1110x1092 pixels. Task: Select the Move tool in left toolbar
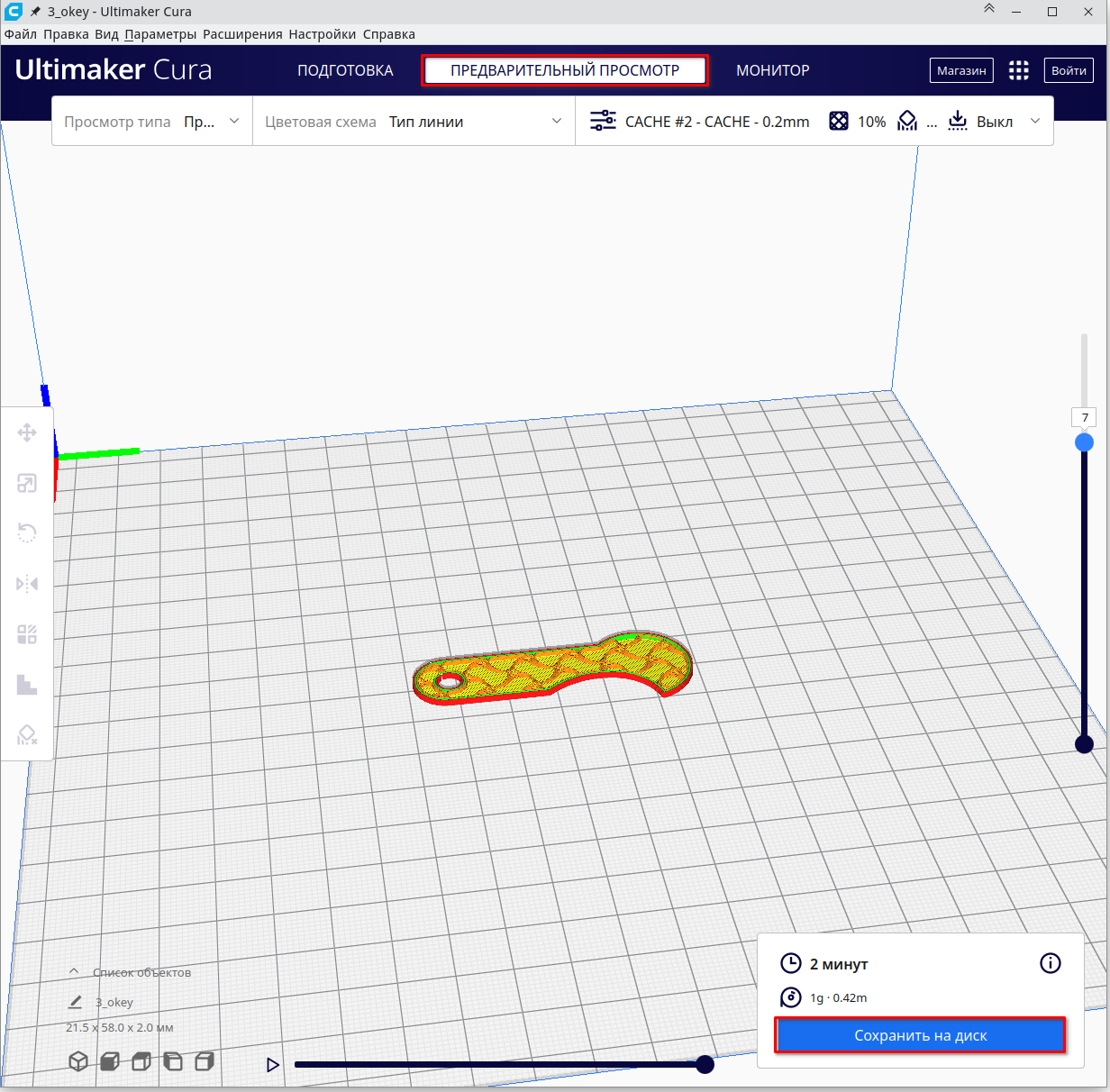27,433
